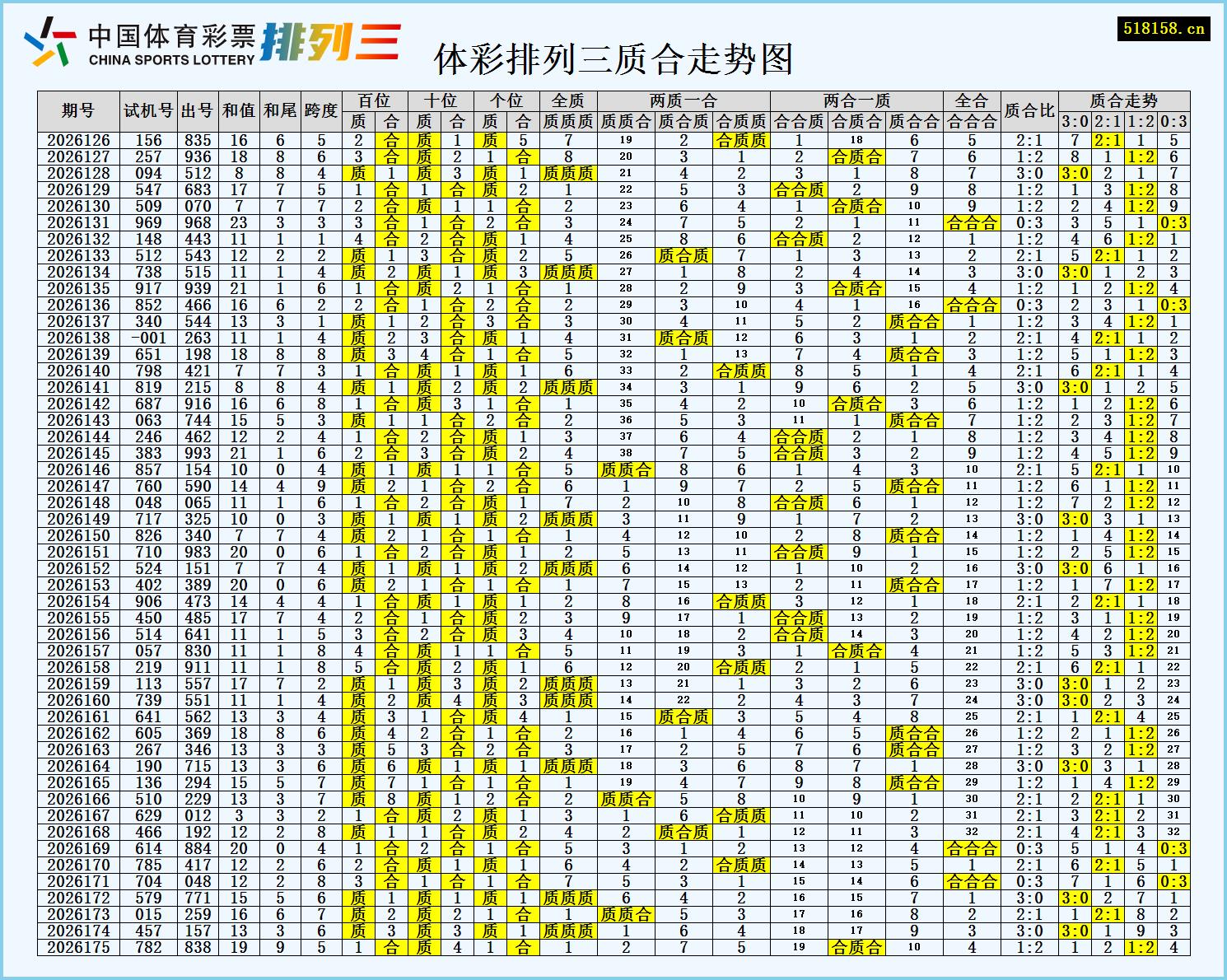Click draw number 835 in row 2026126
Screen dimensions: 1227x980
(198, 141)
